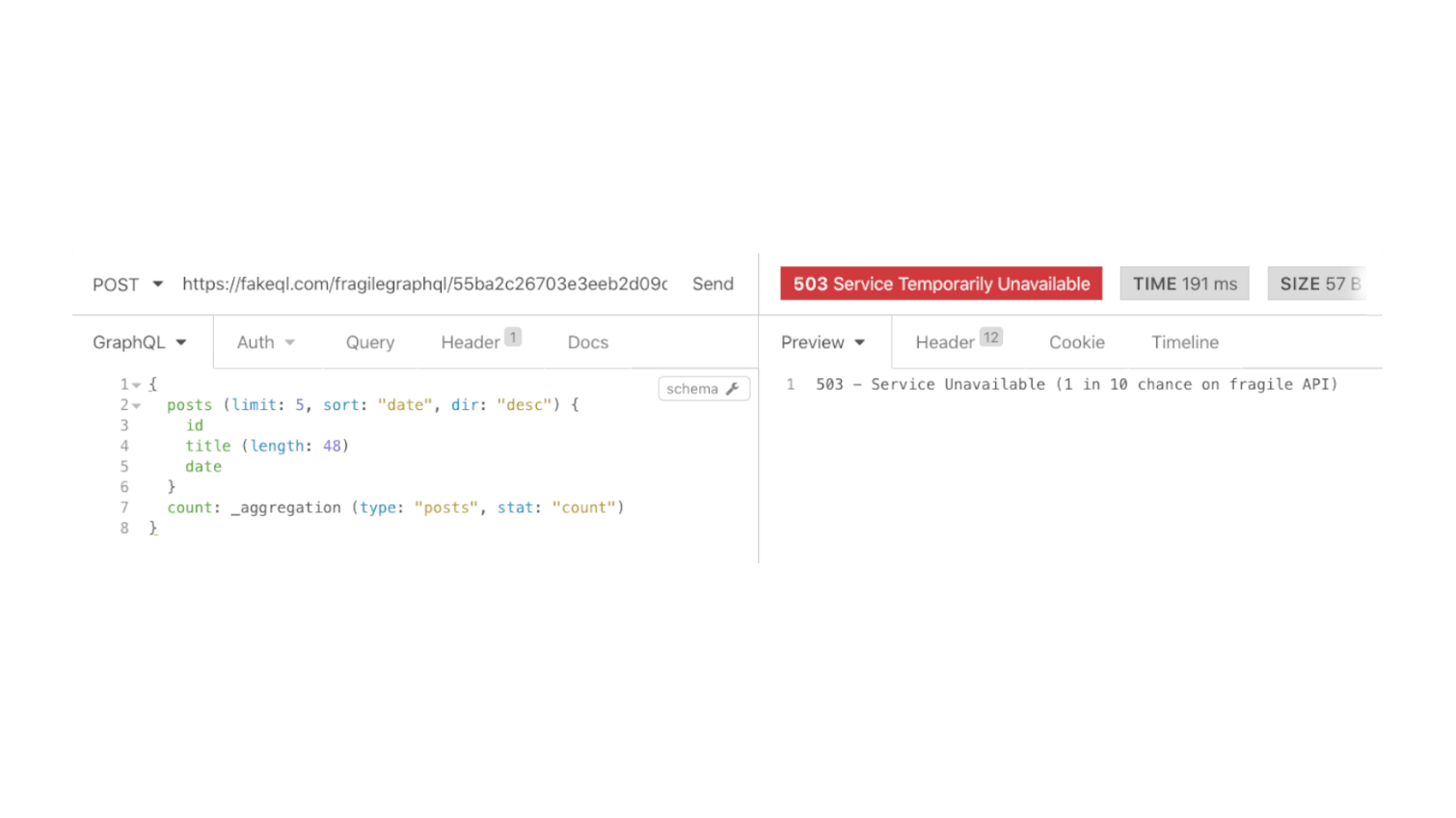Image resolution: width=1456 pixels, height=818 pixels.
Task: Open the POST method dropdown
Action: coord(126,284)
